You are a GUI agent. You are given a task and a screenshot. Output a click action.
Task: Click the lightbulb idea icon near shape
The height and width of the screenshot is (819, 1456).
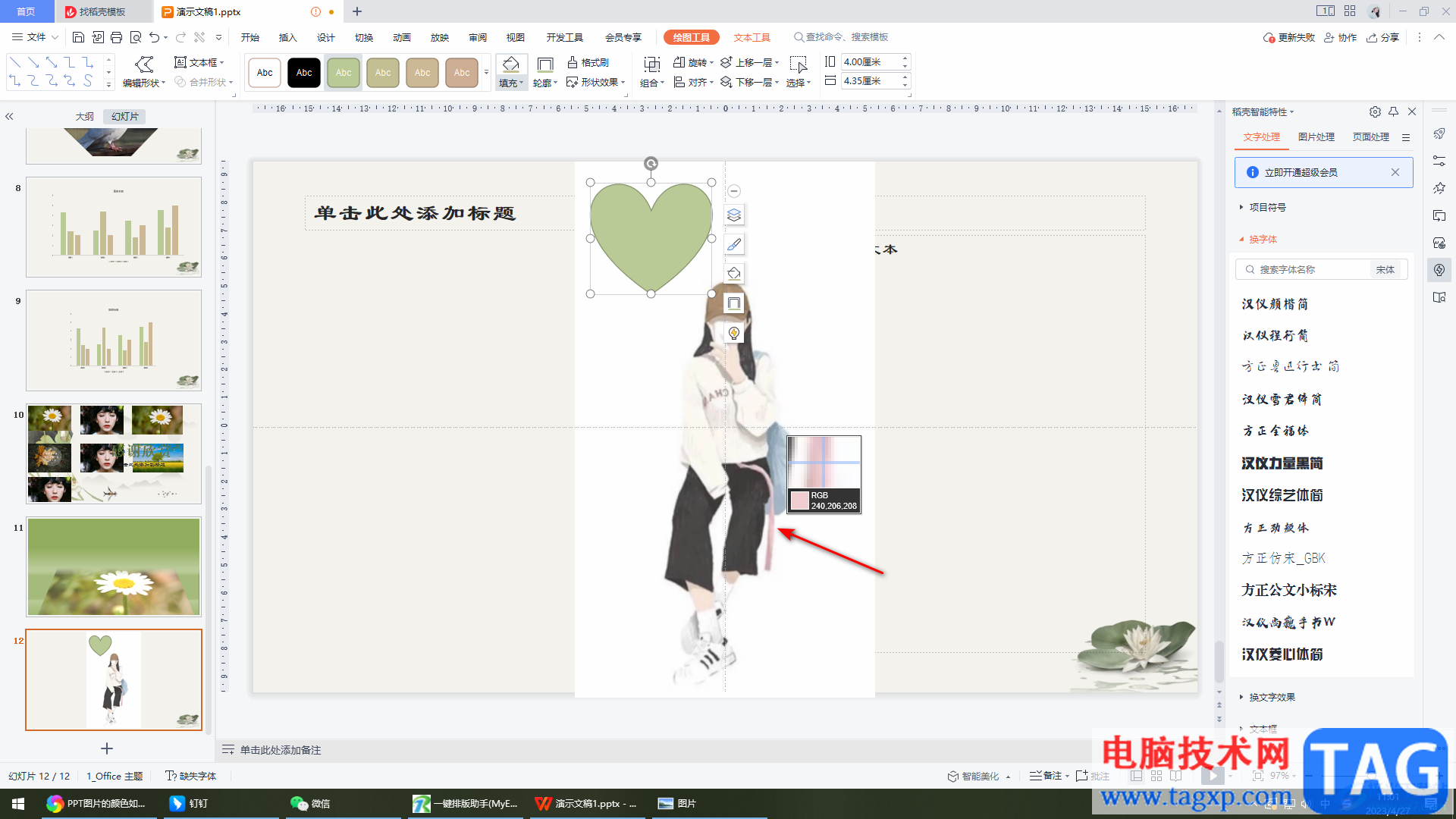[x=733, y=333]
